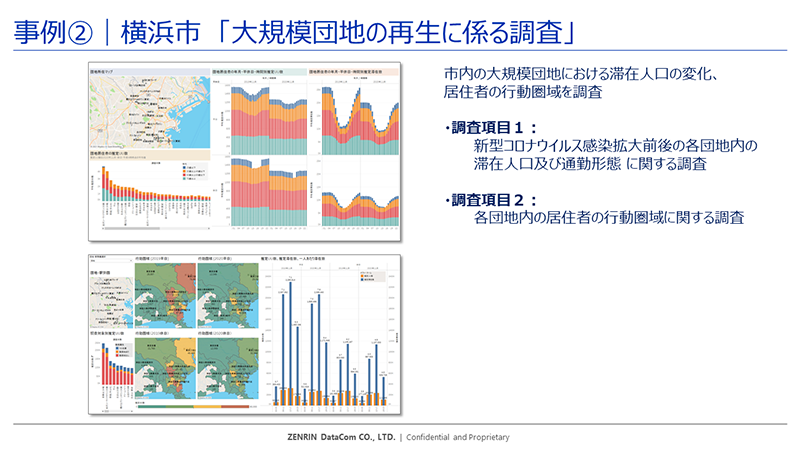Click the bottom right stacked area chart
The width and height of the screenshot is (800, 450).
(x=356, y=192)
